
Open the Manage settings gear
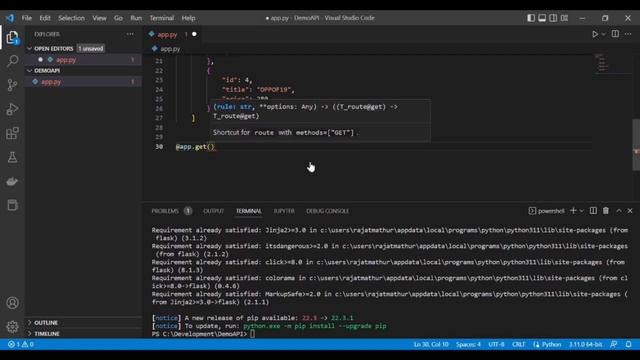tap(12, 327)
